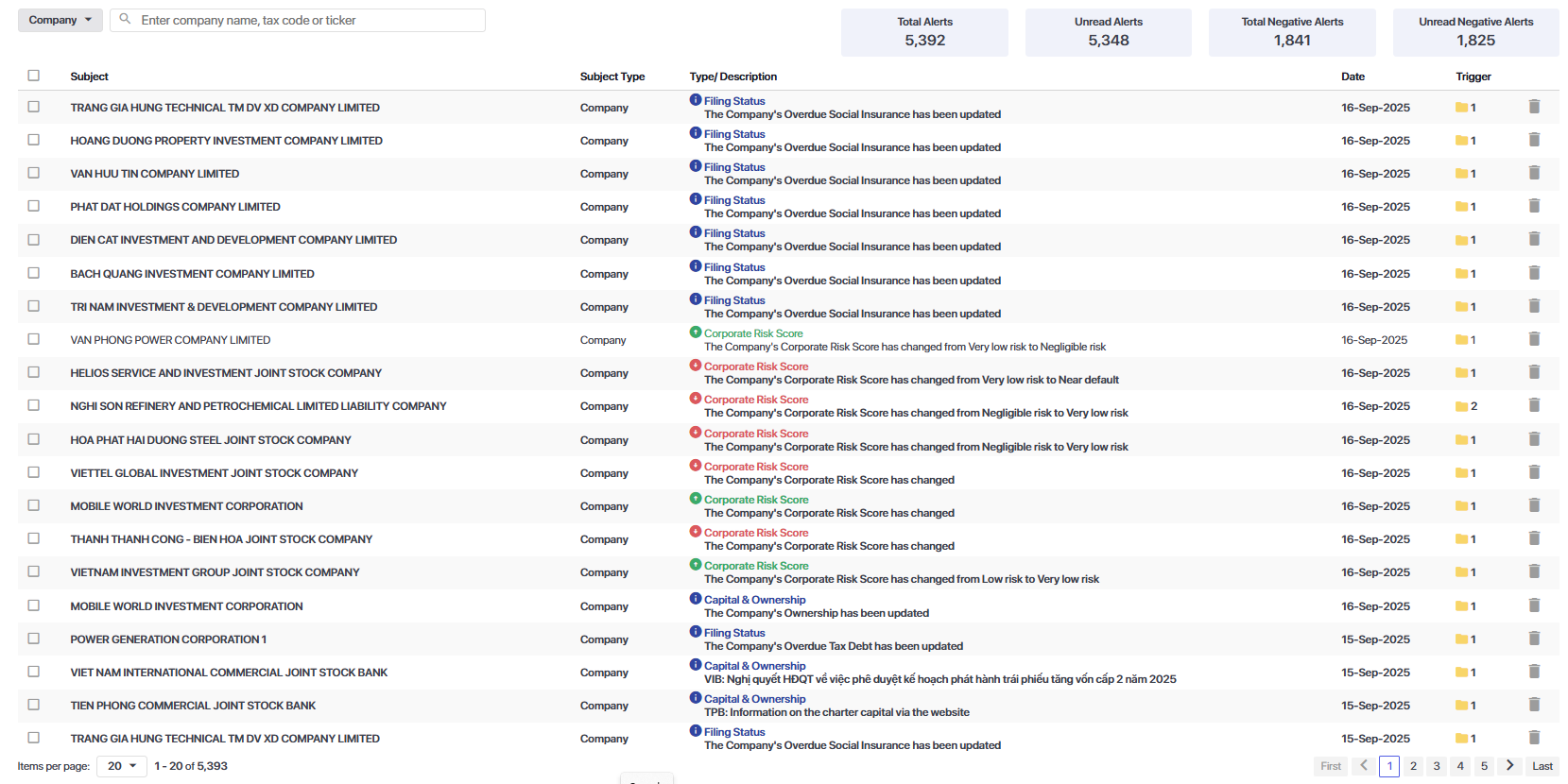This screenshot has width=1568, height=784.
Task: Delete the TIEN PHONG COMMERCIAL BANK alert
Action: pyautogui.click(x=1534, y=705)
